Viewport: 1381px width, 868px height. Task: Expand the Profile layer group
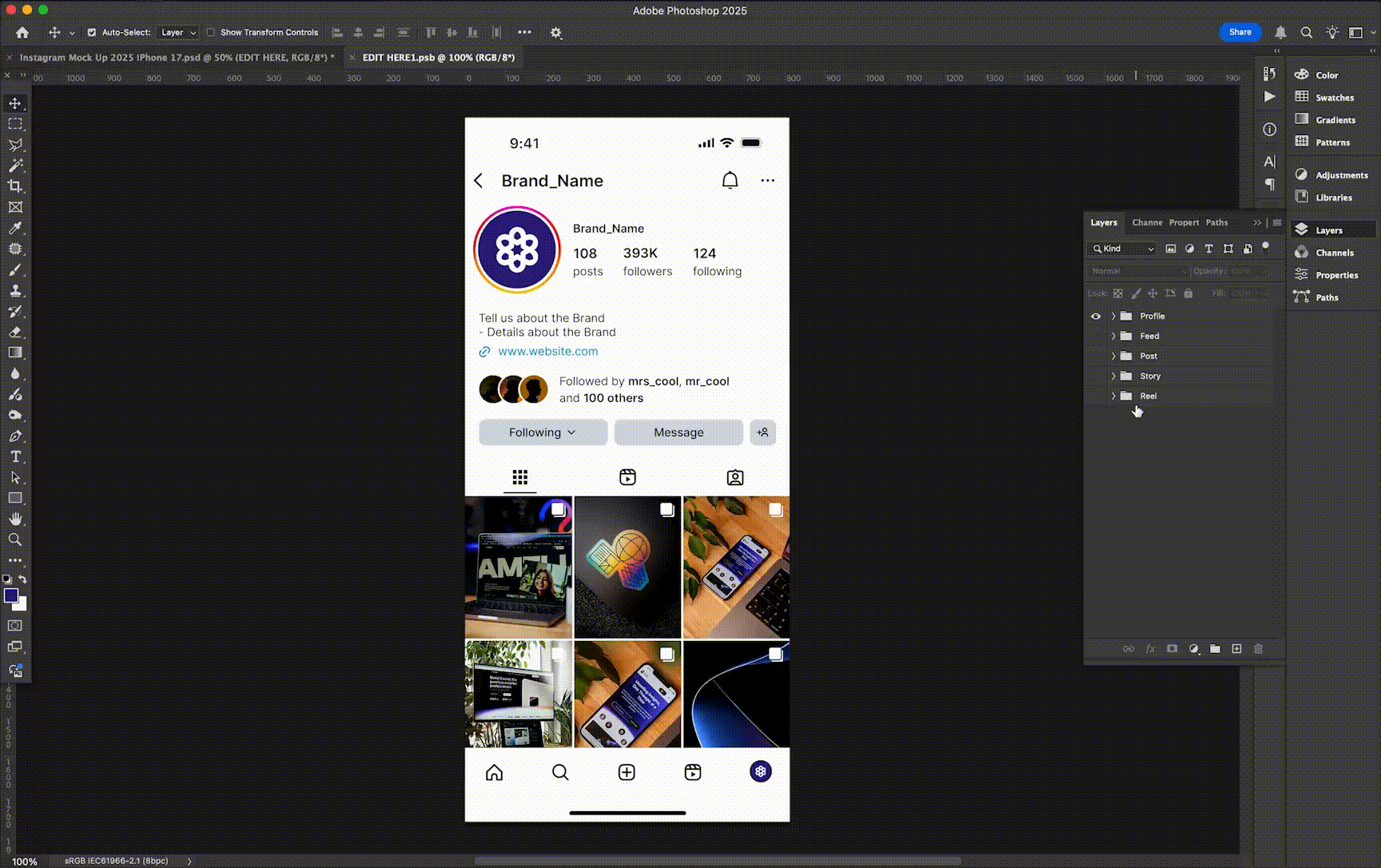[x=1113, y=317]
